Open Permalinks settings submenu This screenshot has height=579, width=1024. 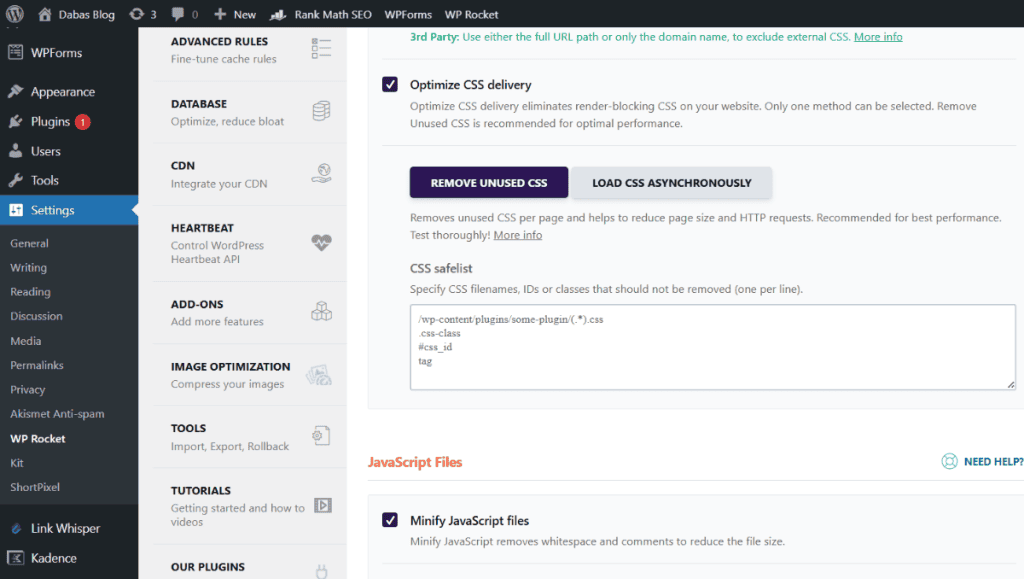click(37, 365)
